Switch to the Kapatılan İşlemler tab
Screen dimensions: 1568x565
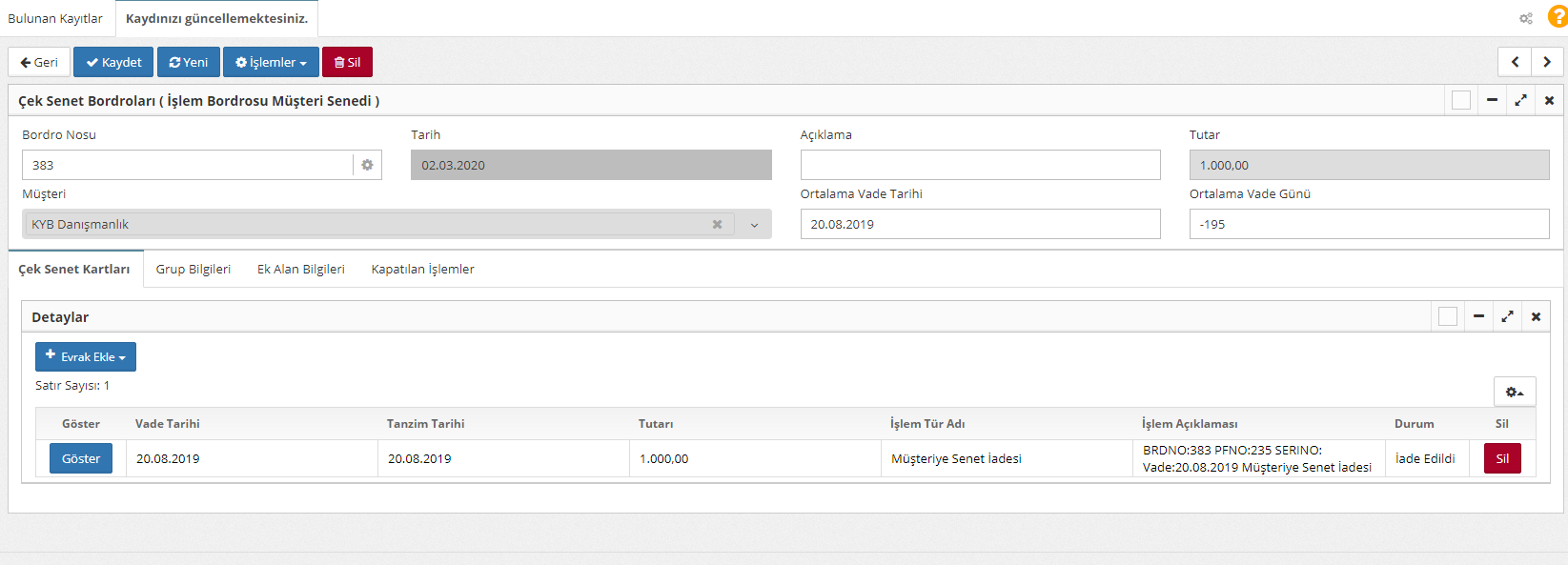422,269
